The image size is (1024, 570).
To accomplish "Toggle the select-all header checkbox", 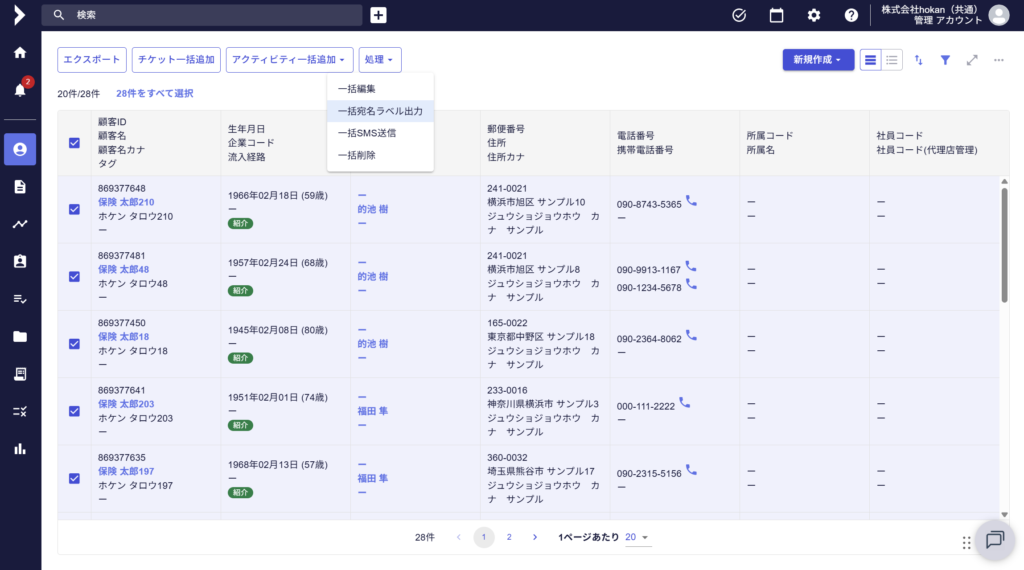I will coord(74,143).
